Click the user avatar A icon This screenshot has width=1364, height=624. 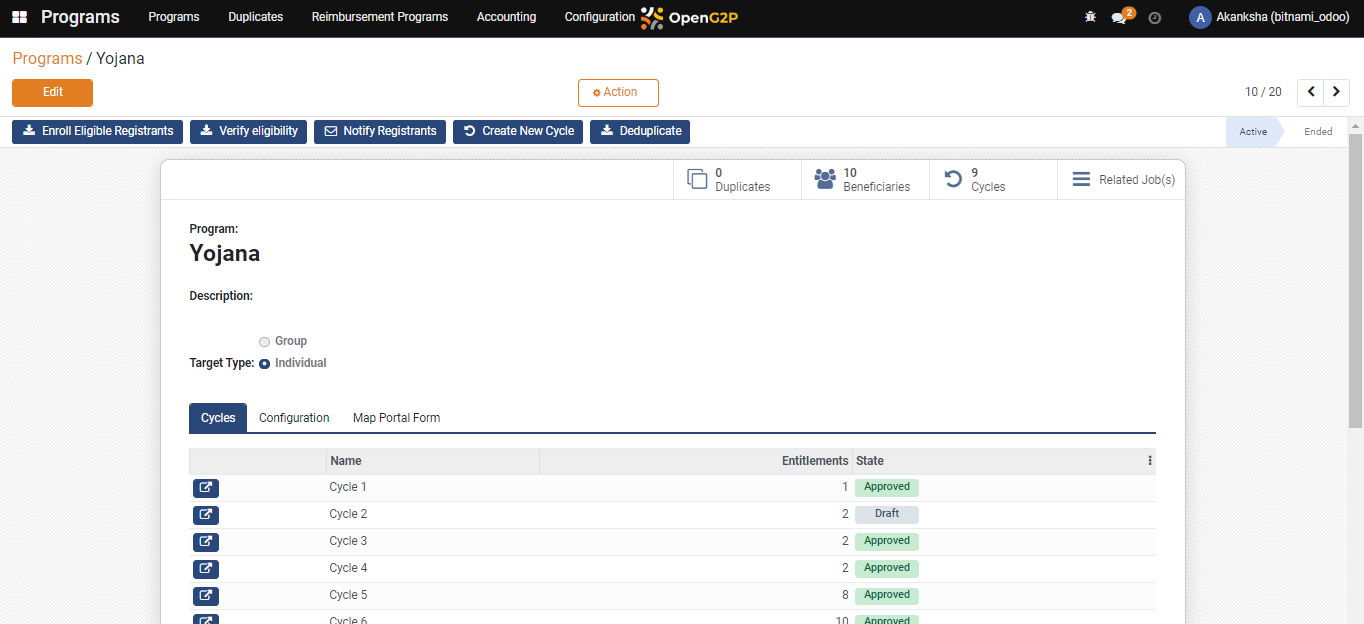coord(1200,17)
